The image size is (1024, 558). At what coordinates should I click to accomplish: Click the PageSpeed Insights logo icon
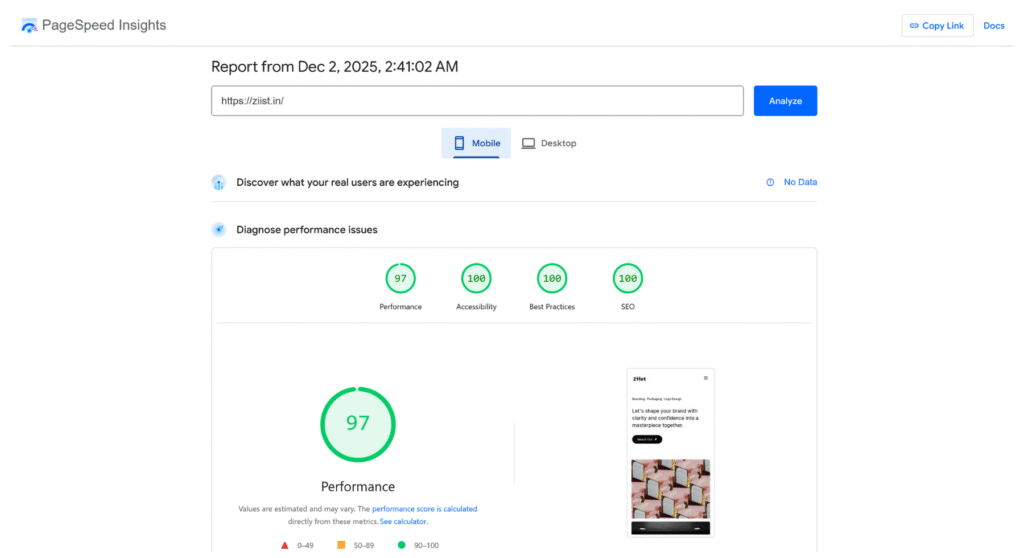(x=29, y=25)
